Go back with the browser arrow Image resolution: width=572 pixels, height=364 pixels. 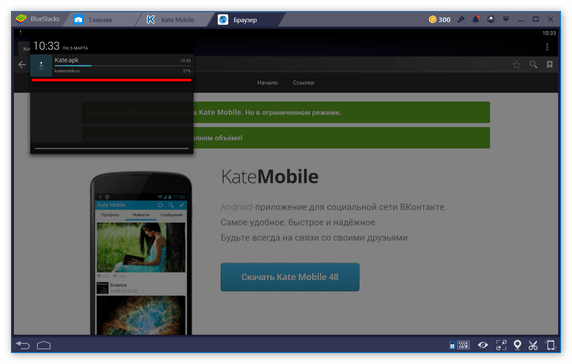(x=22, y=65)
